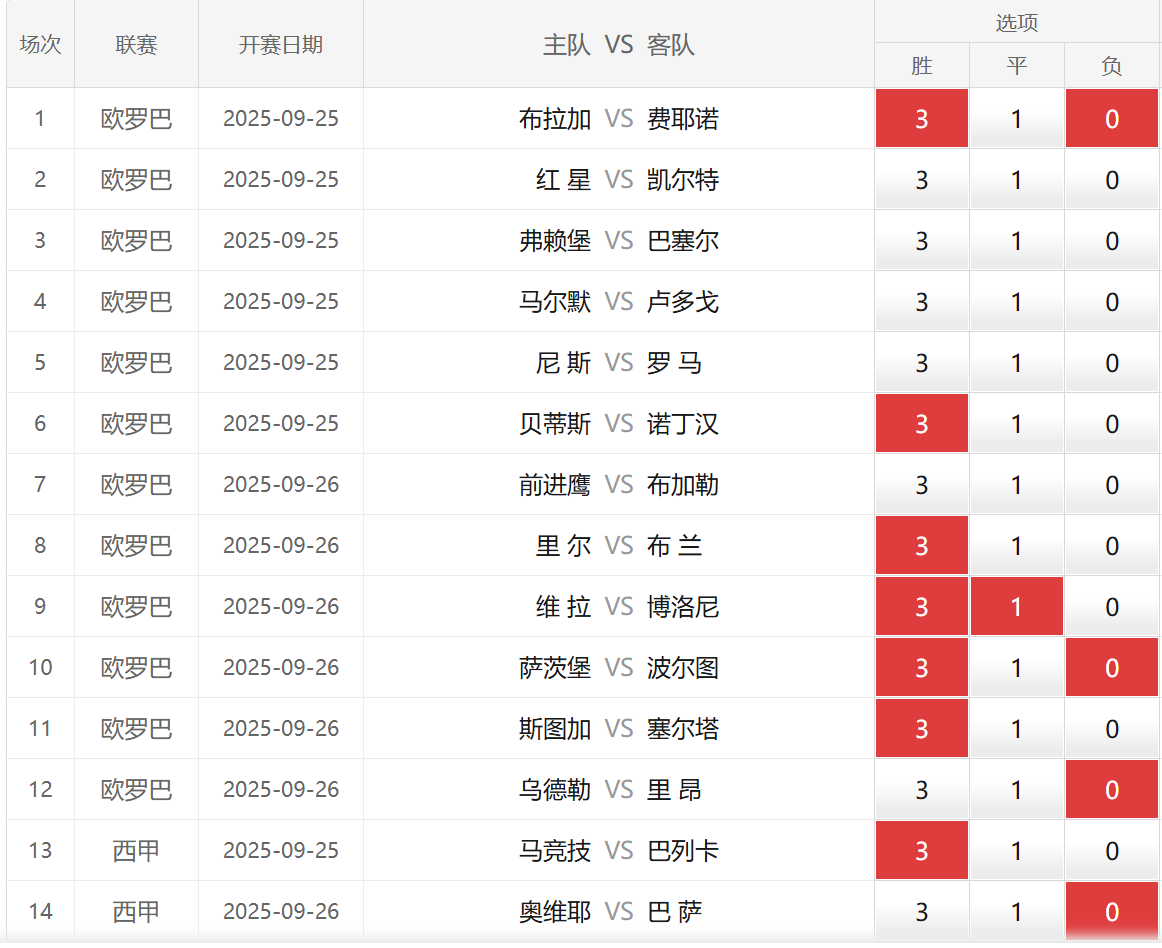Select loss option 0 for 斯图加 vs 塞尔塔

tap(1111, 729)
